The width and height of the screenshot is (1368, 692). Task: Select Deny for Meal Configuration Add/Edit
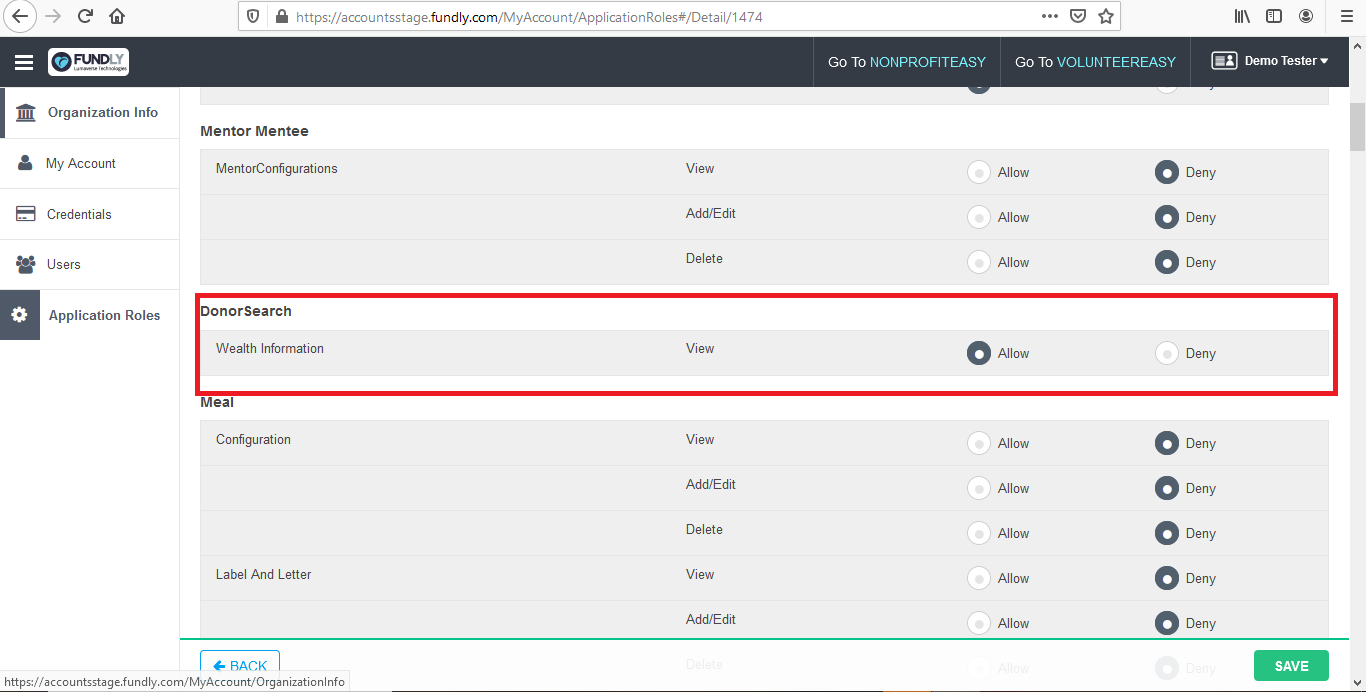[1166, 488]
